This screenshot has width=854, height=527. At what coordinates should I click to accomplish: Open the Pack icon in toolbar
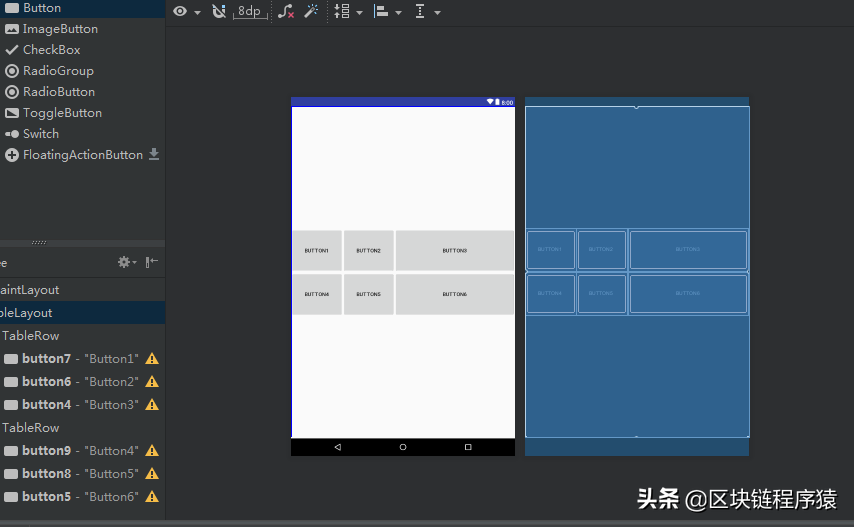click(x=342, y=11)
